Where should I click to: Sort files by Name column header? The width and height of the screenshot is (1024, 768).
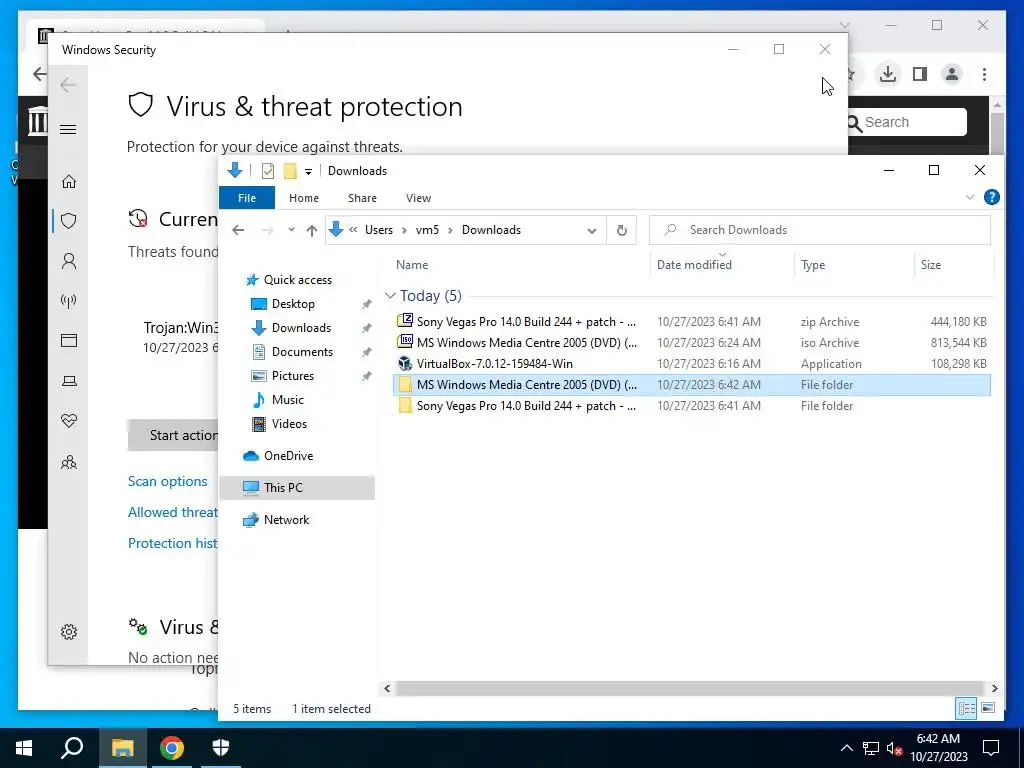coord(520,264)
